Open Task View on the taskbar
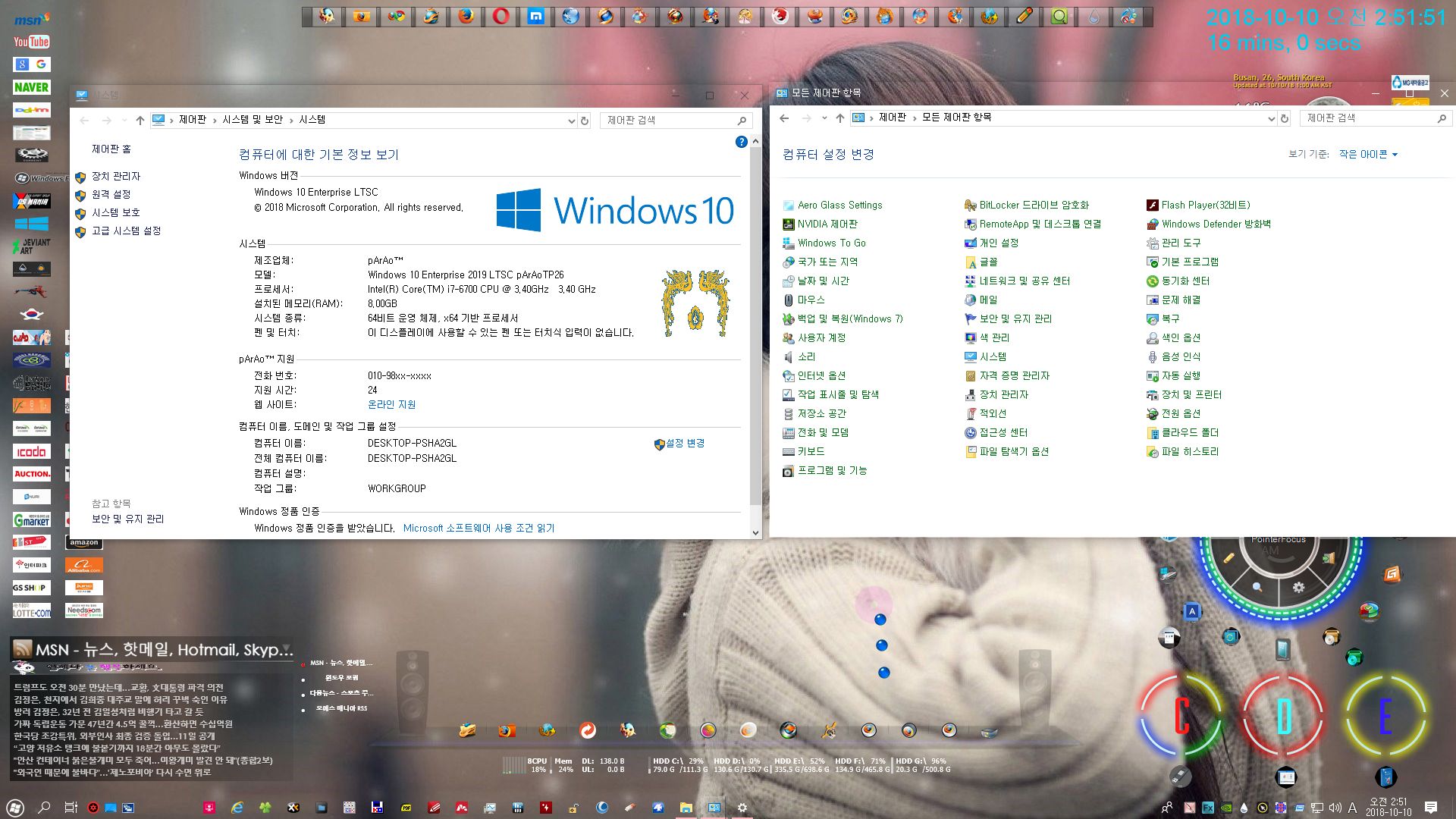This screenshot has height=819, width=1456. 71,808
